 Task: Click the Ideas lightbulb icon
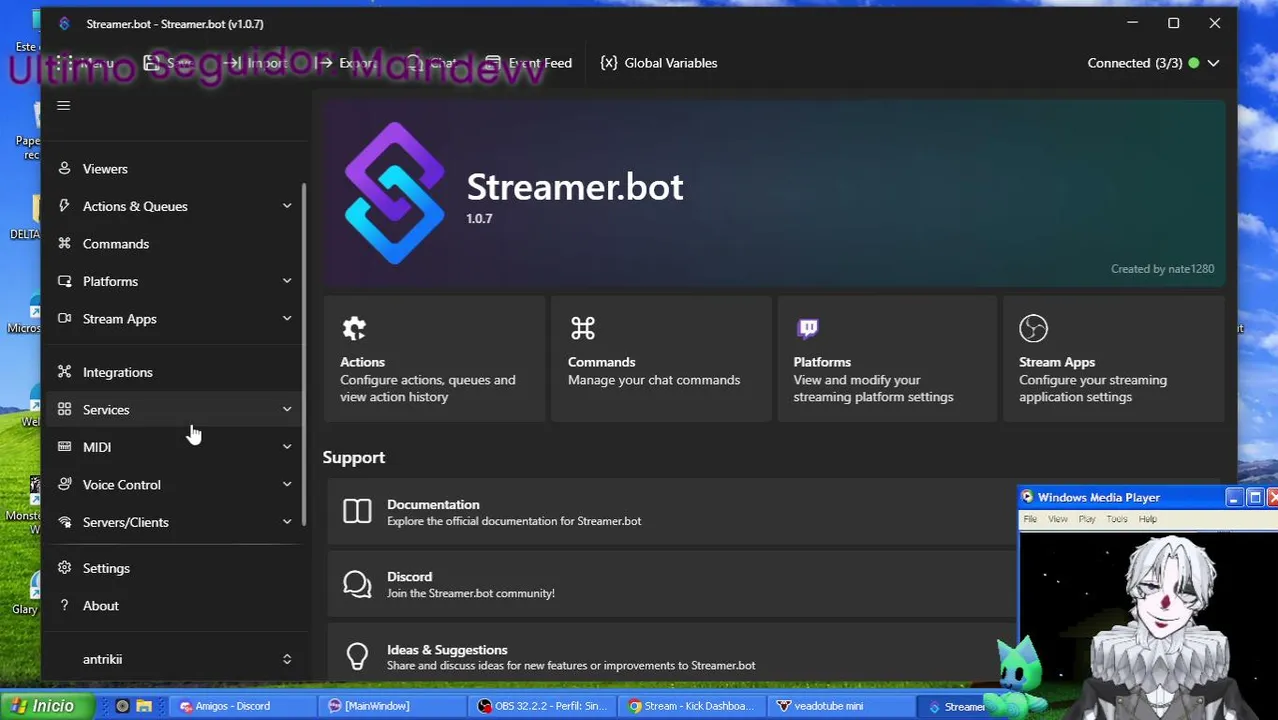point(357,656)
